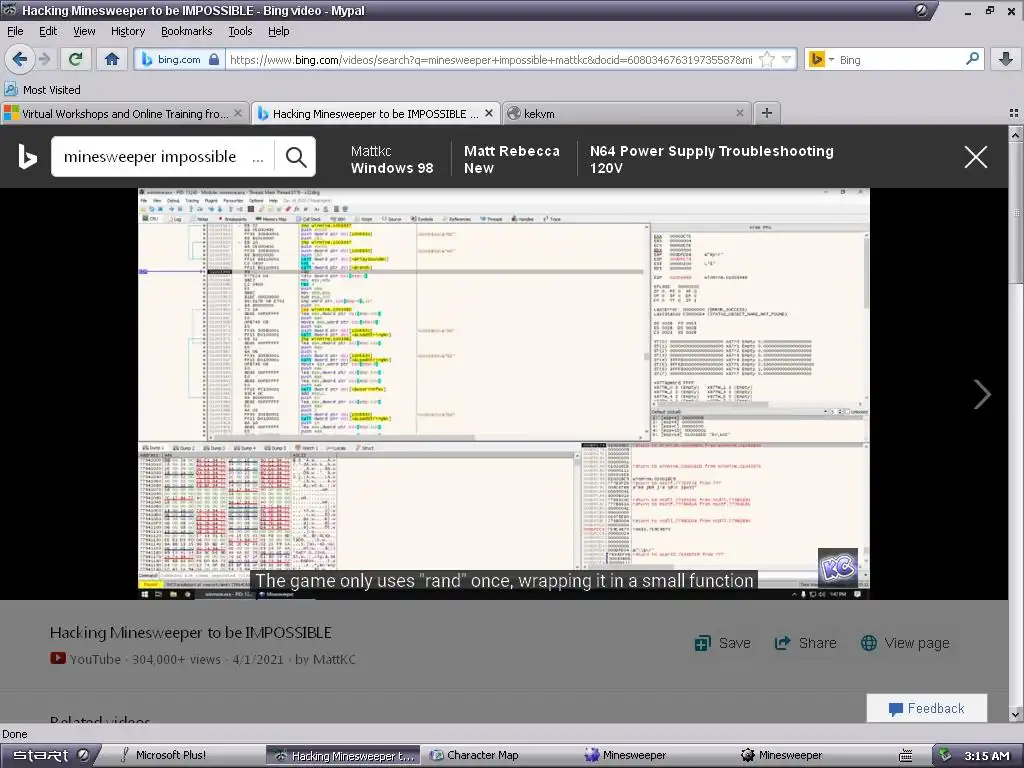Submit search with Bing magnifier icon
Image resolution: width=1024 pixels, height=768 pixels.
click(x=296, y=157)
